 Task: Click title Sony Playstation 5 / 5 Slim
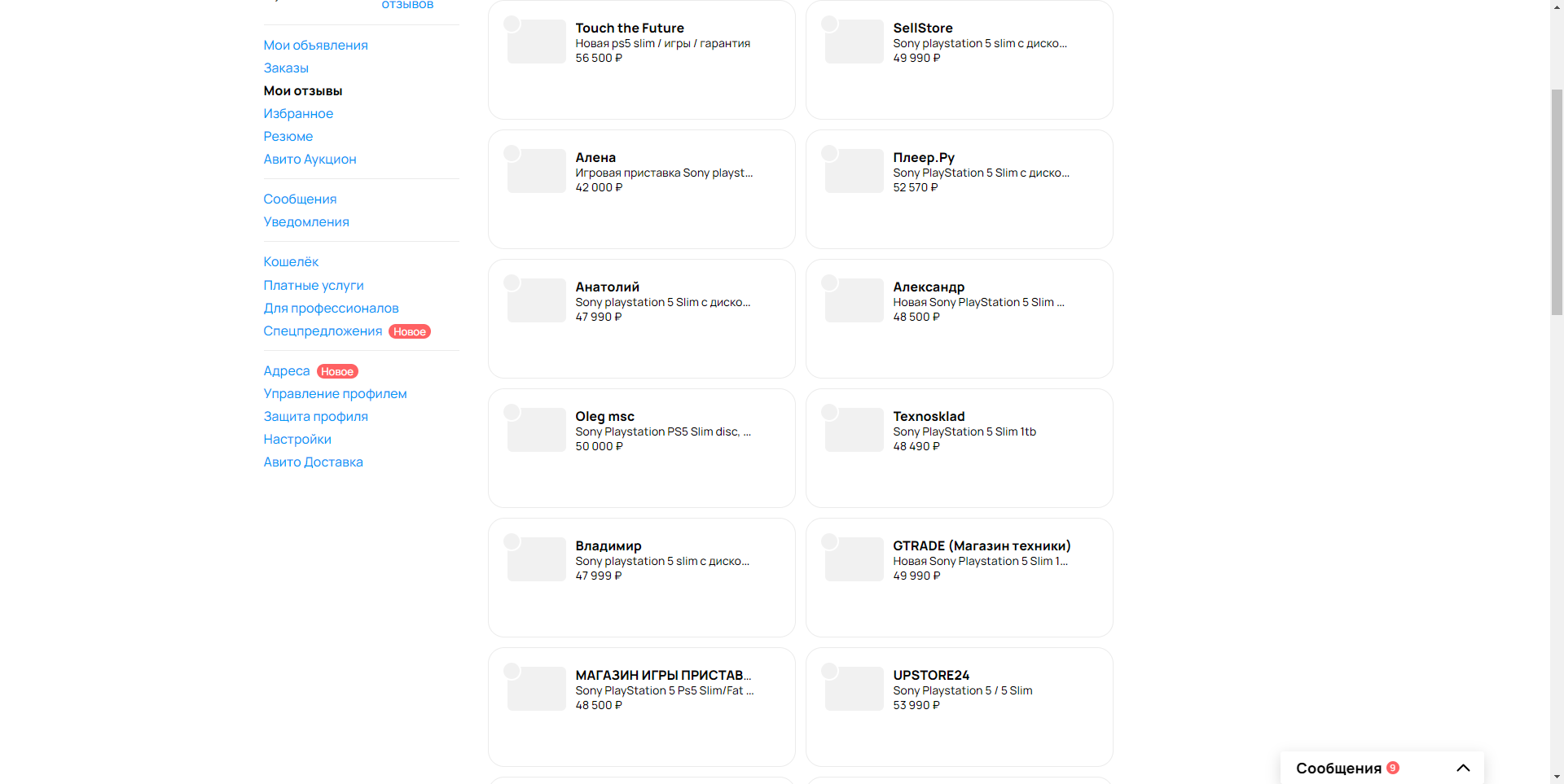click(x=963, y=690)
